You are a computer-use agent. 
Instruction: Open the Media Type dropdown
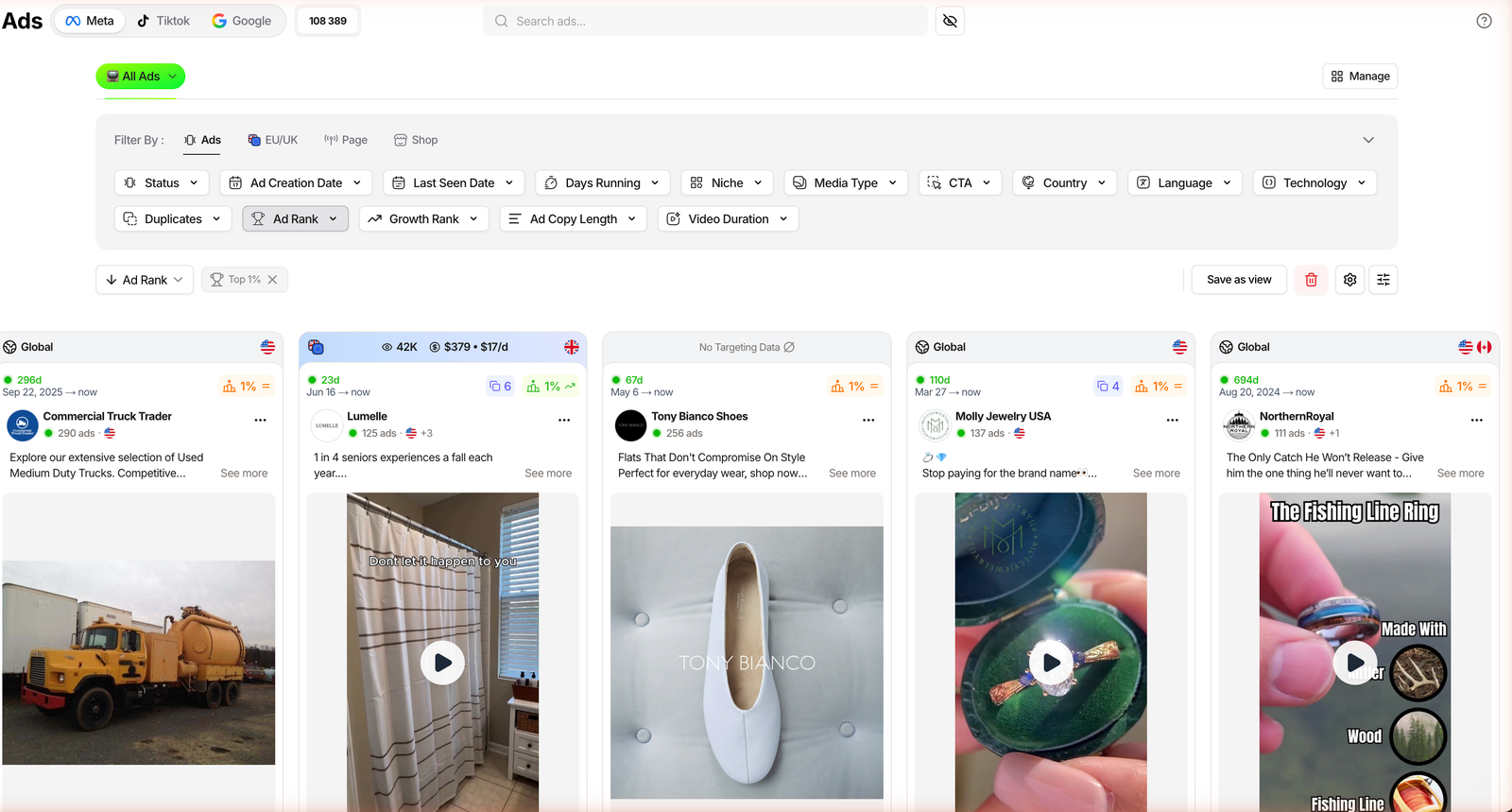pyautogui.click(x=846, y=182)
